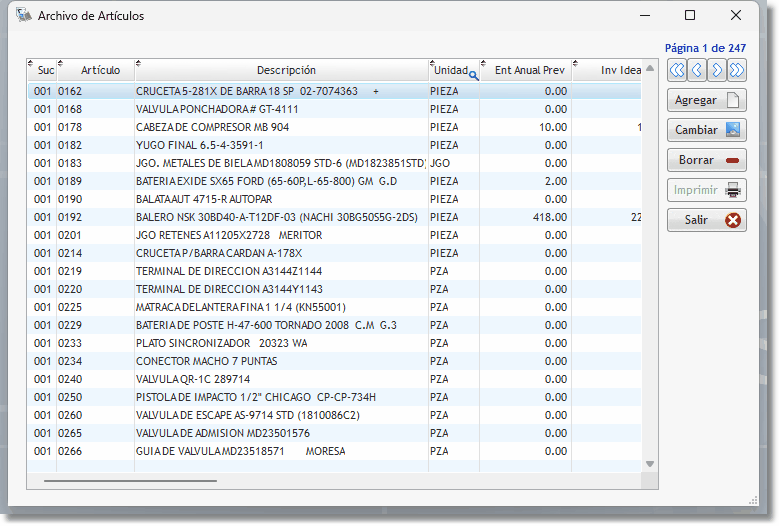Select row CABEZA DE COMPRESOR MB 904

point(334,127)
